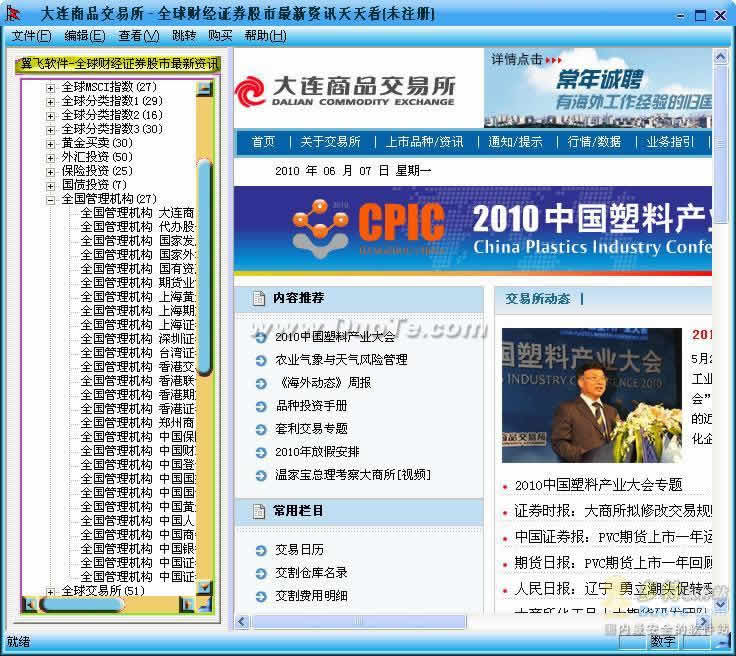Image resolution: width=736 pixels, height=656 pixels.
Task: Expand 外汇投资 (50) tree node
Action: pyautogui.click(x=51, y=158)
